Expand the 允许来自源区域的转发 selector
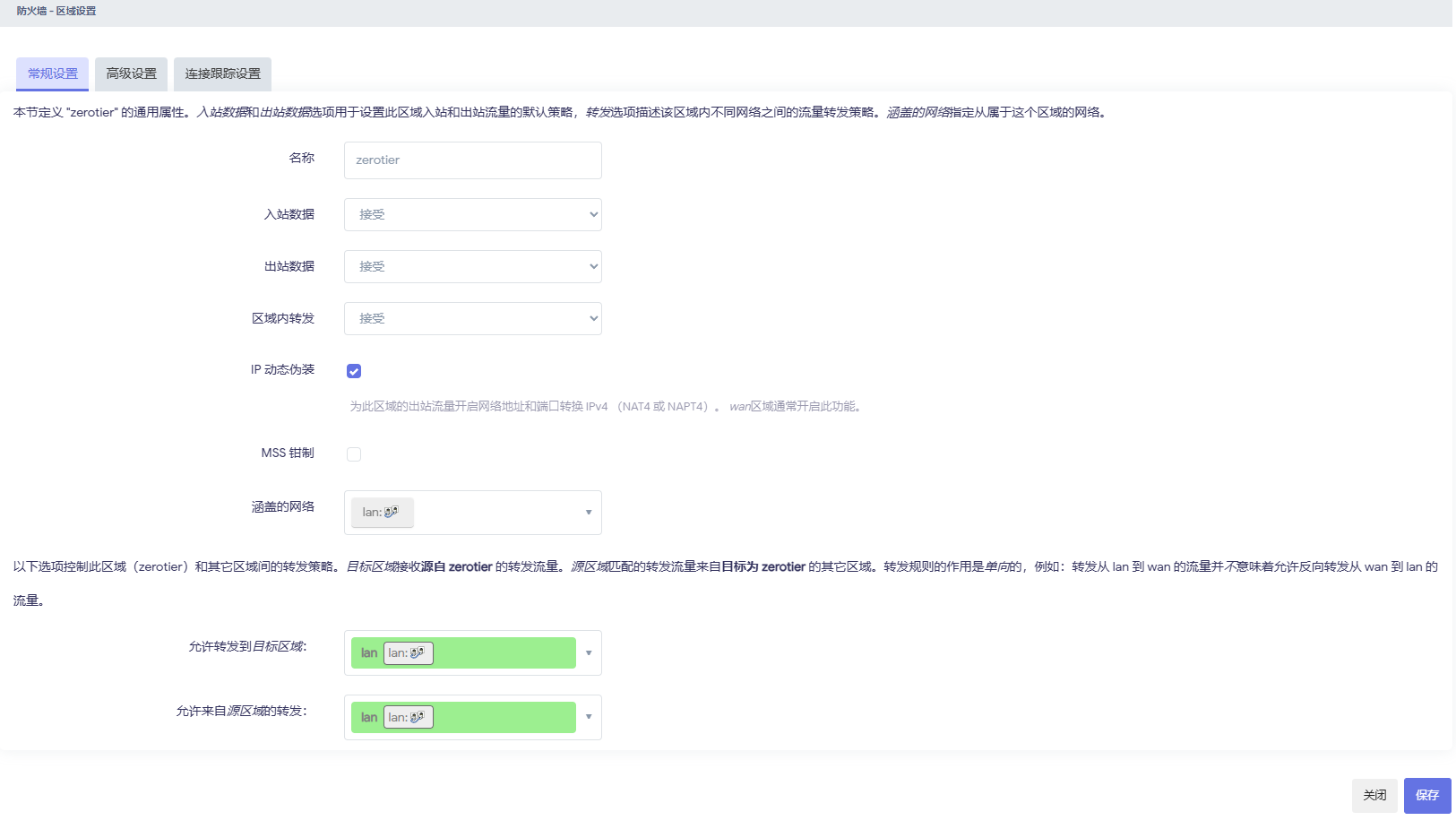Viewport: 1456px width, 829px height. coord(588,717)
